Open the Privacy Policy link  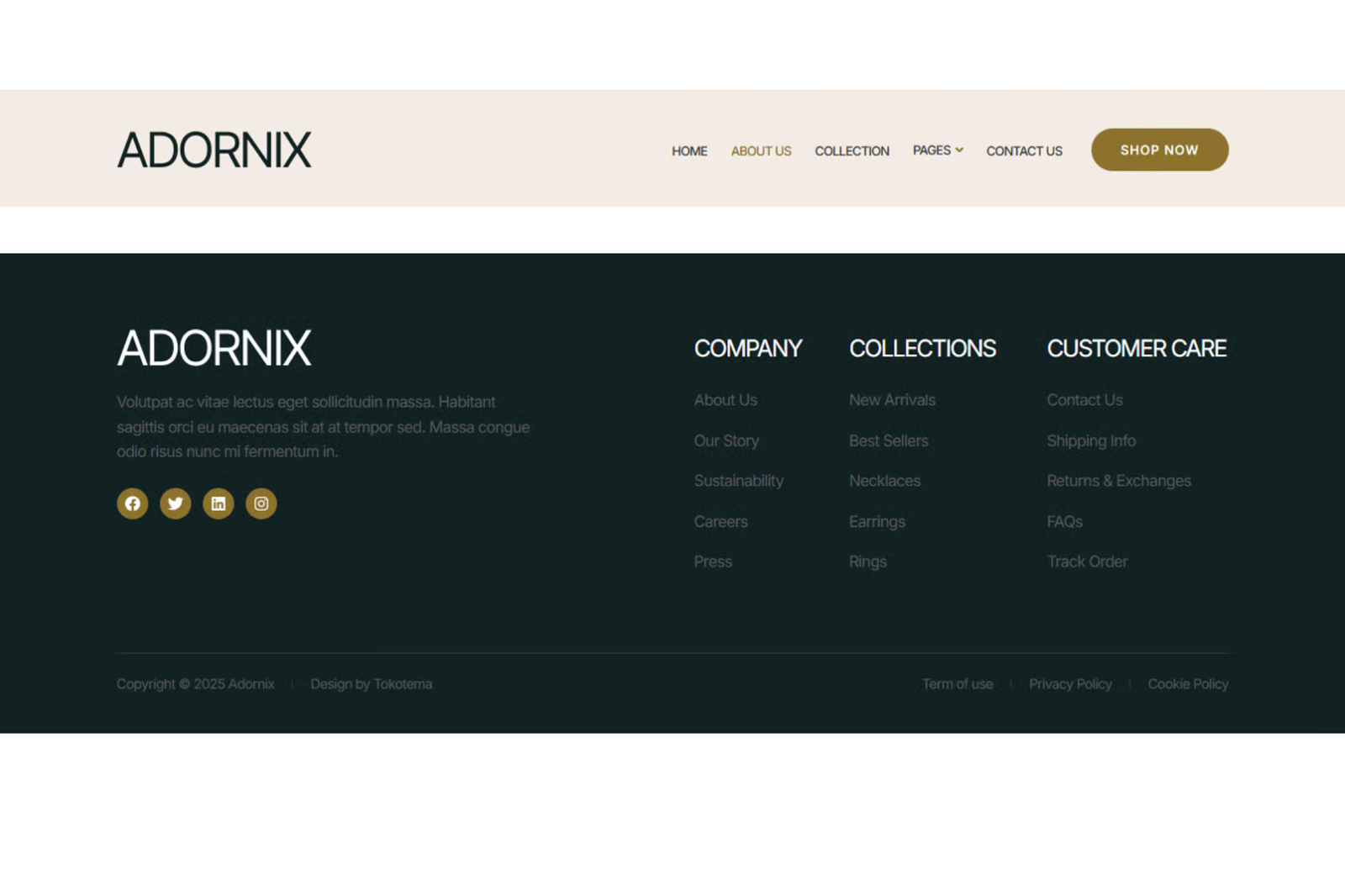coord(1070,684)
